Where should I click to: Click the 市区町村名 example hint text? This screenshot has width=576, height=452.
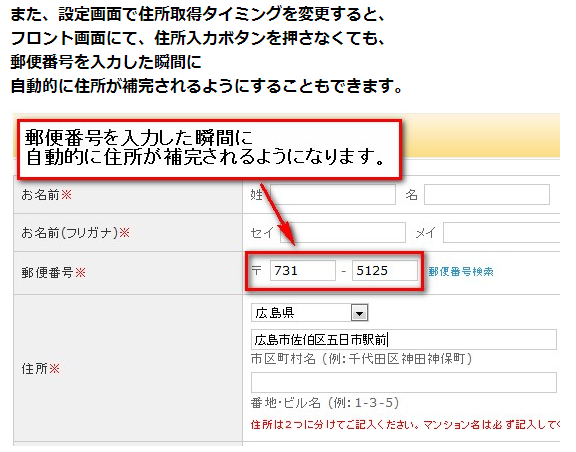tap(361, 359)
